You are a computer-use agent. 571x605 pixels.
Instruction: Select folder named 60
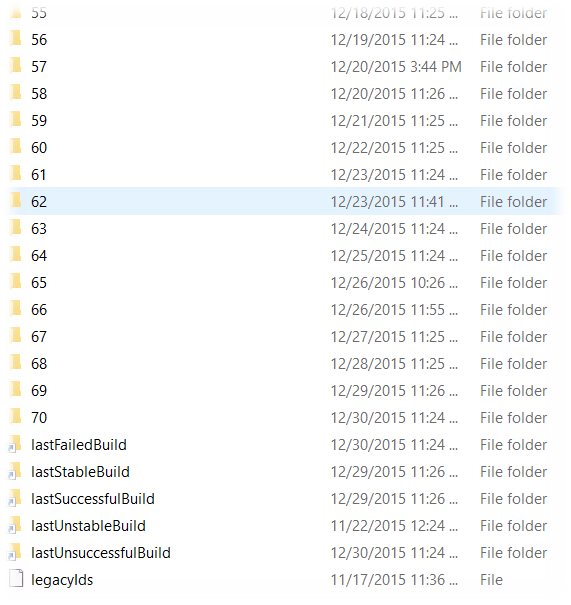click(x=39, y=148)
